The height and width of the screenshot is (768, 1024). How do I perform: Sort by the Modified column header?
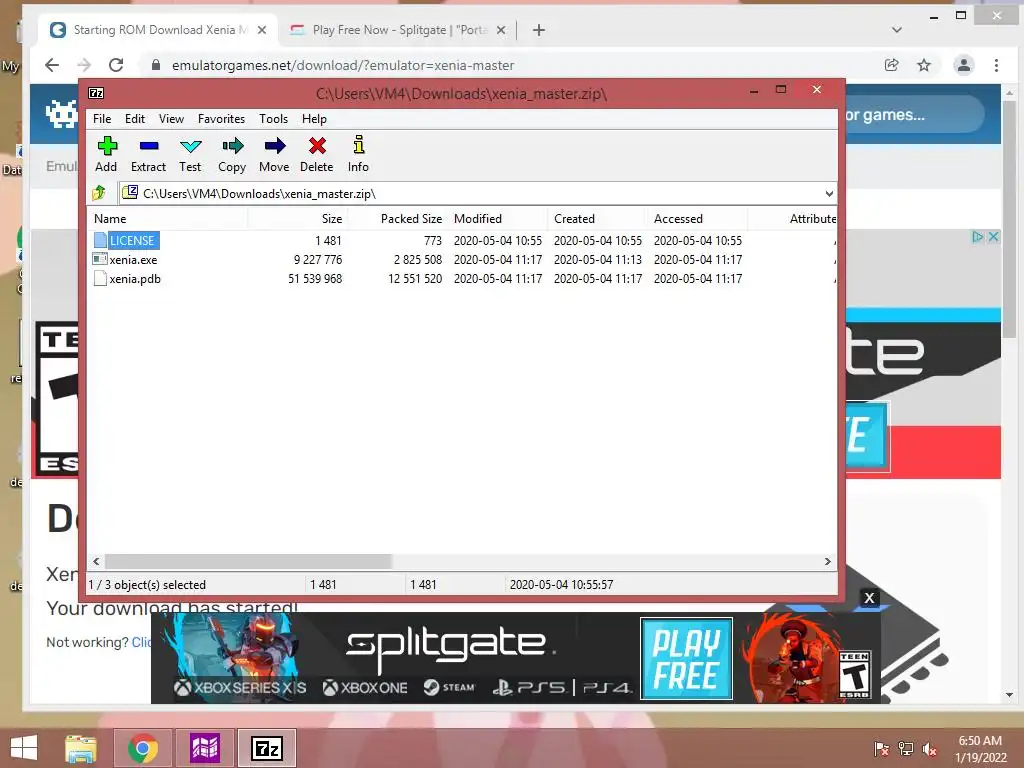click(x=498, y=219)
